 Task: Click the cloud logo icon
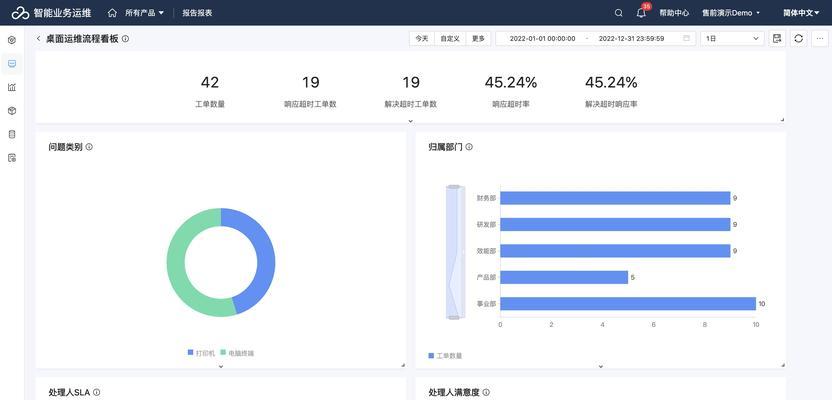point(20,13)
